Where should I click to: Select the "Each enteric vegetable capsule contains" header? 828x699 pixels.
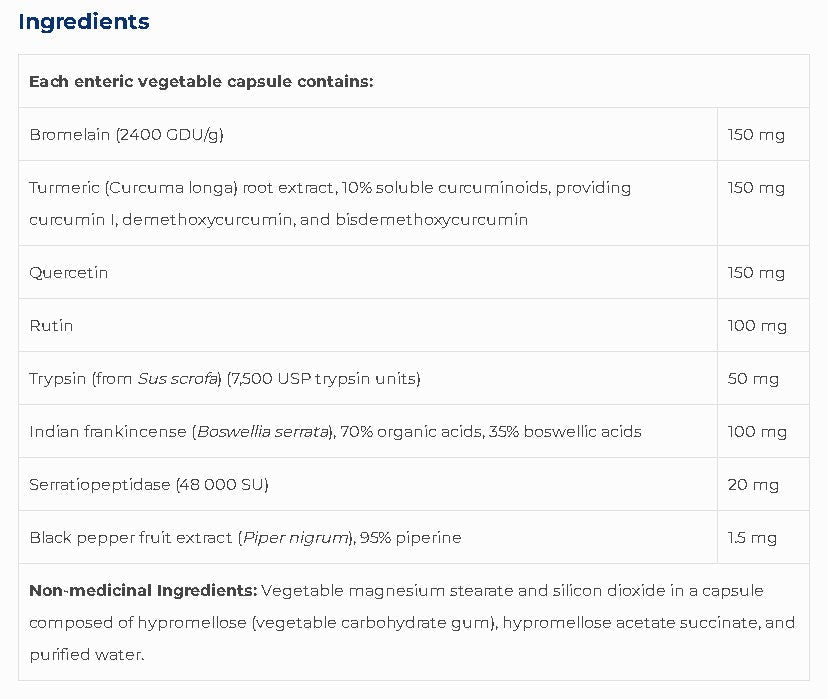point(201,81)
